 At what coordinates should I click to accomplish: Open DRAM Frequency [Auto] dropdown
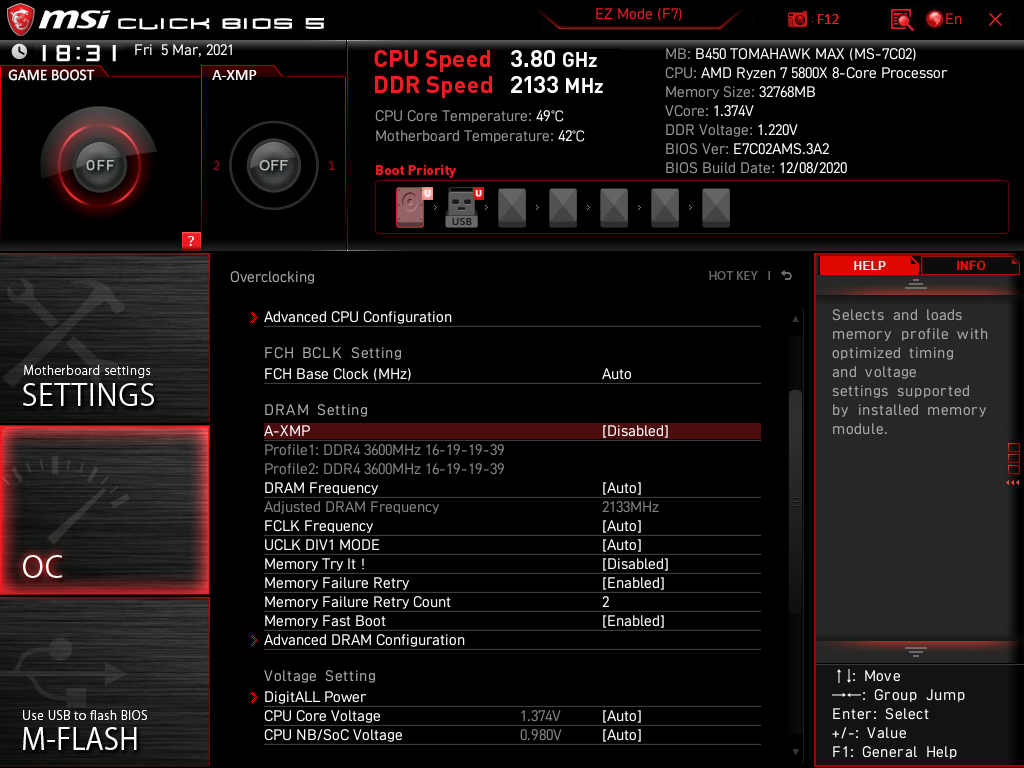point(622,488)
